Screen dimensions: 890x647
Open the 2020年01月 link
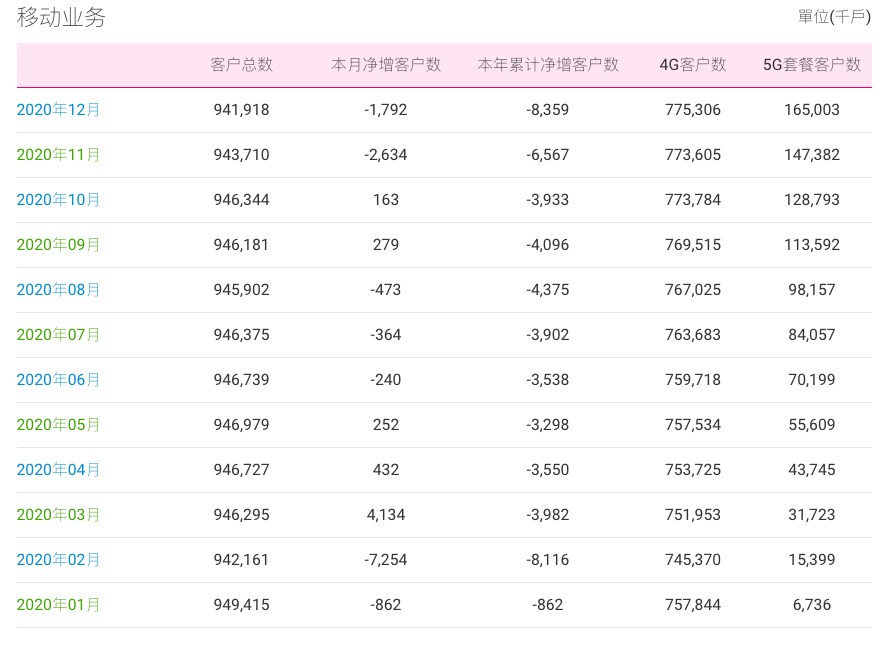pyautogui.click(x=58, y=605)
